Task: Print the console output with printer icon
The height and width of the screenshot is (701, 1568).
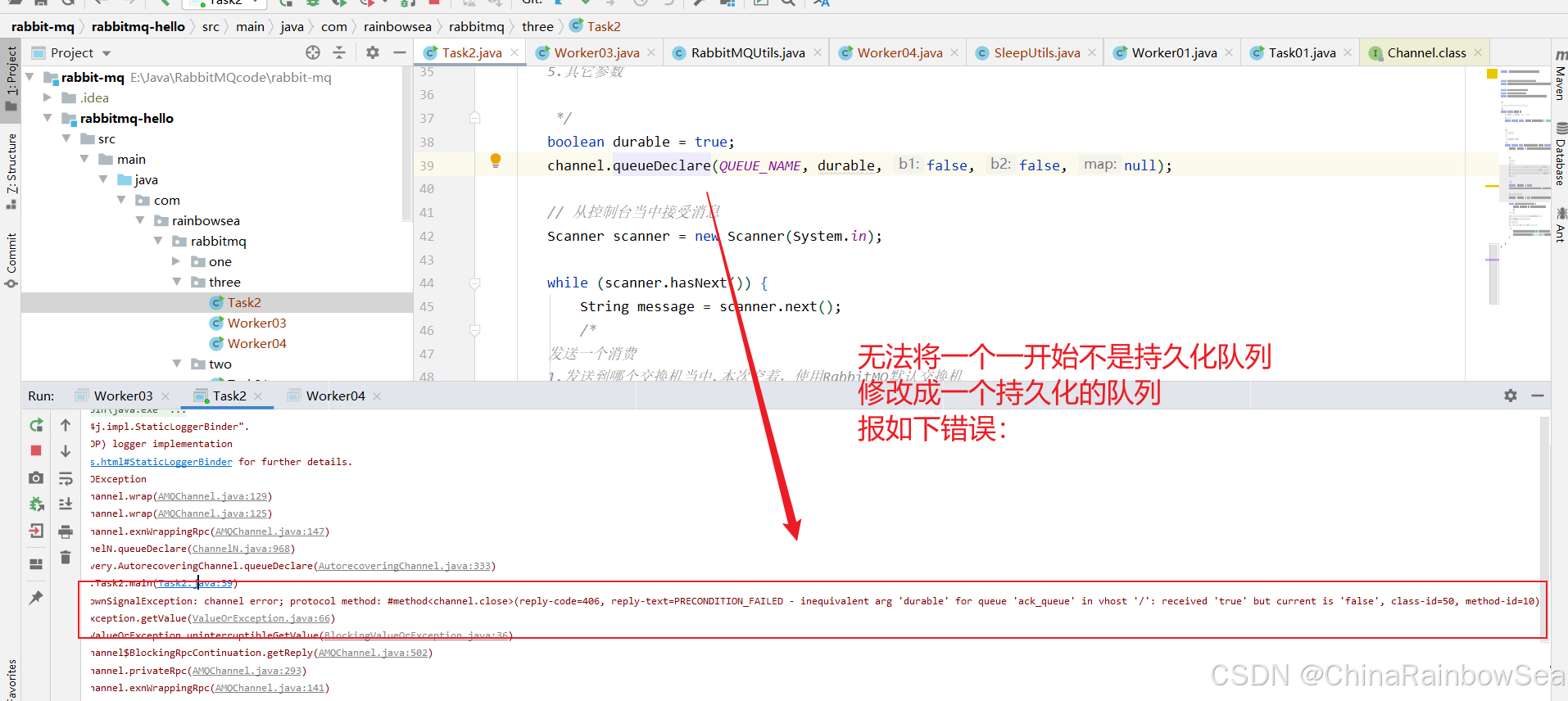Action: 66,532
